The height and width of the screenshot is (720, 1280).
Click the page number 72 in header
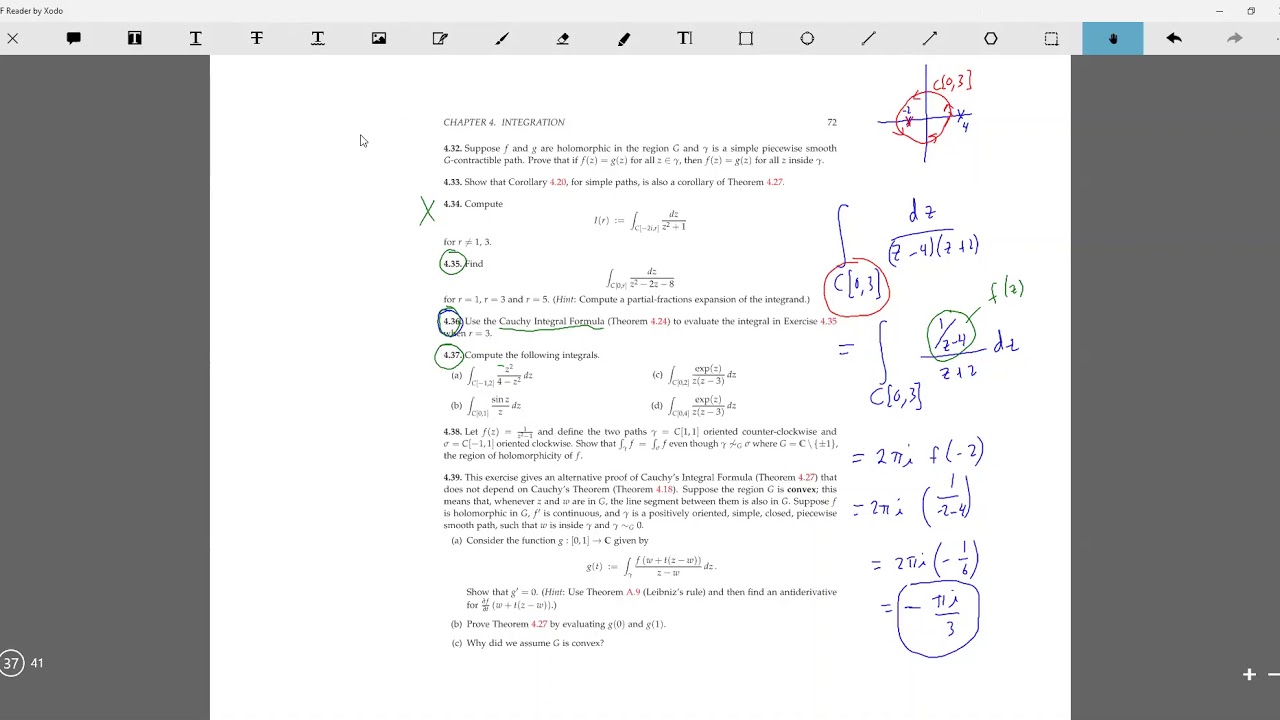click(832, 122)
